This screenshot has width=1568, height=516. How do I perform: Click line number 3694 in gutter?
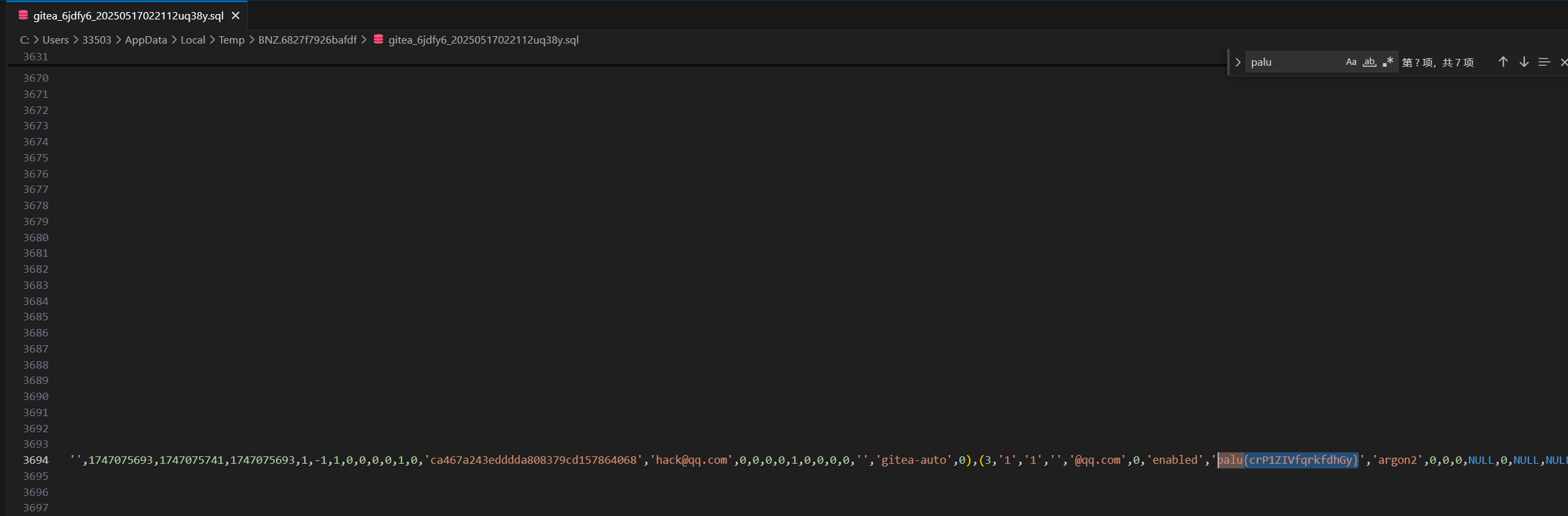36,460
